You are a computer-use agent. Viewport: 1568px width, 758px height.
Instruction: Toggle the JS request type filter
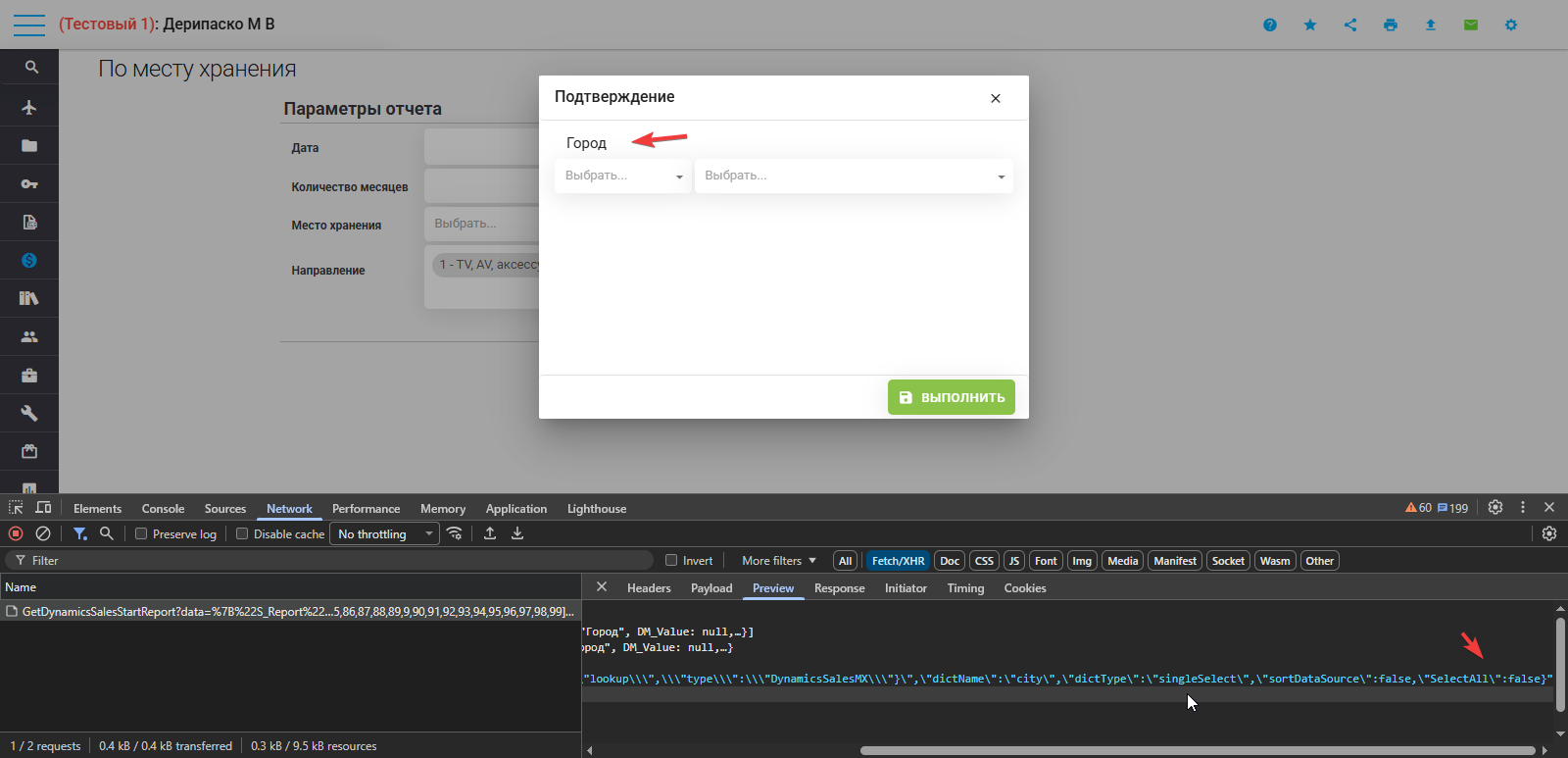point(1014,561)
